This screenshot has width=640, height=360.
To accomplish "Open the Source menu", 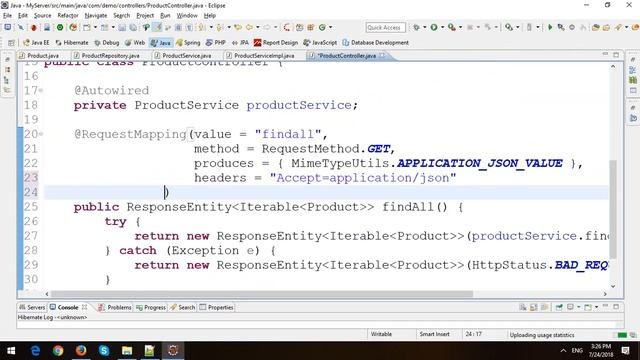I will [42, 16].
